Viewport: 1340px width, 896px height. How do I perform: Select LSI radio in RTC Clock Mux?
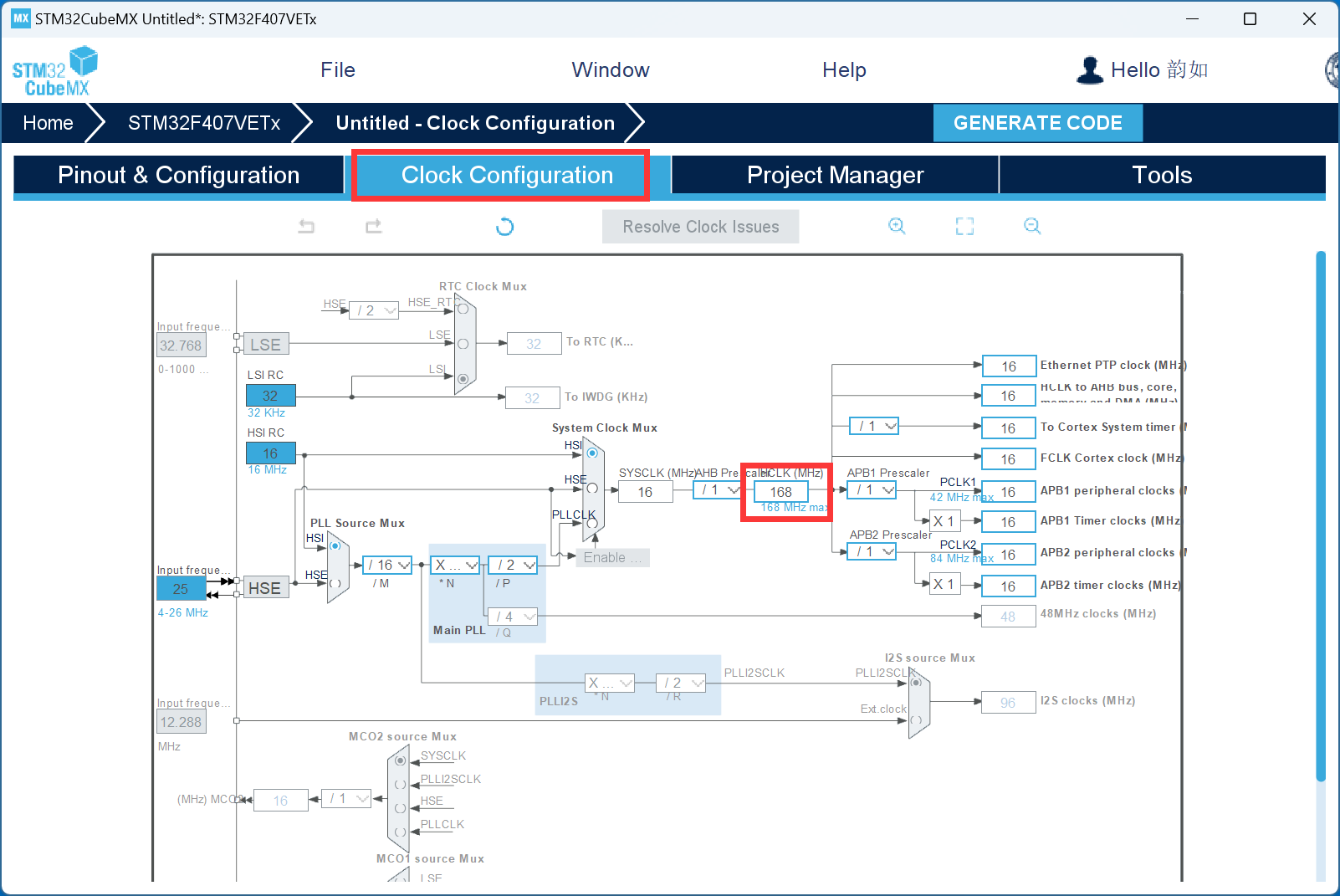[x=463, y=379]
